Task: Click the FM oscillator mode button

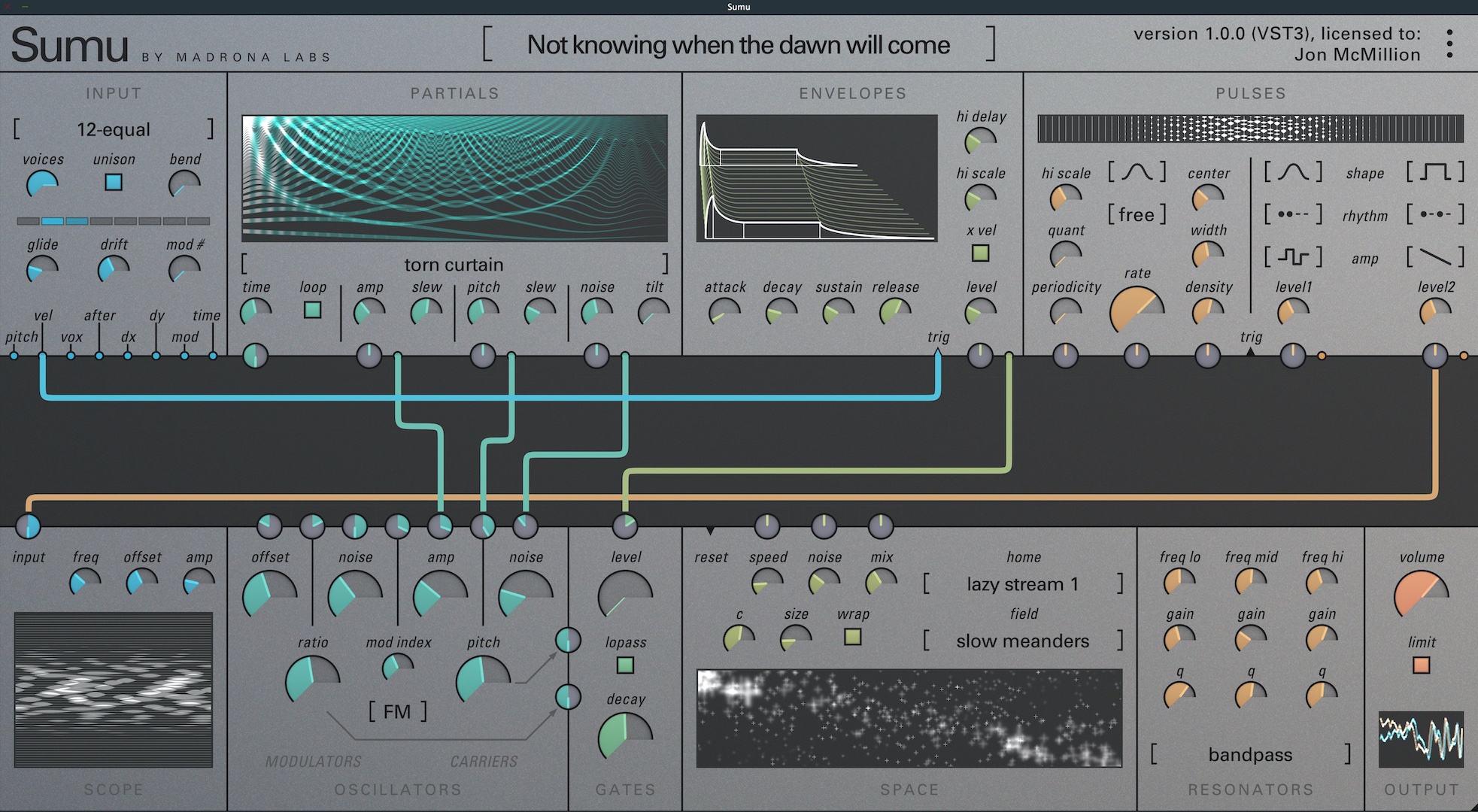Action: (x=397, y=711)
